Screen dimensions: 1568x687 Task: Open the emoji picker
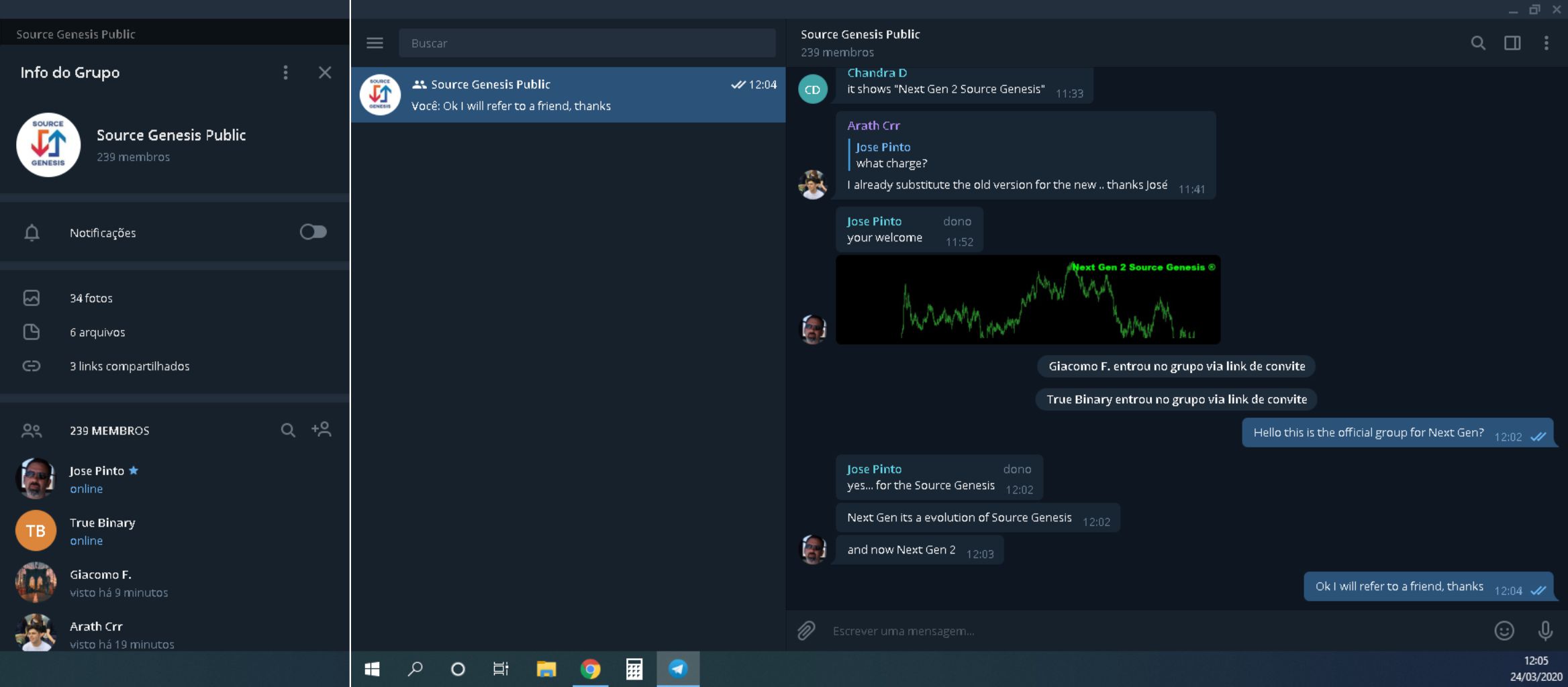click(x=1504, y=631)
